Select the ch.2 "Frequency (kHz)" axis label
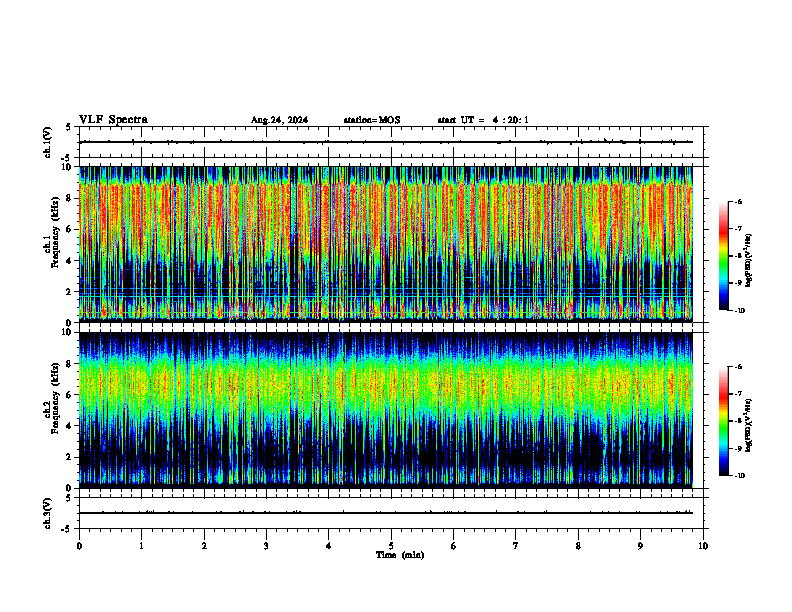This screenshot has height=612, width=792. (x=55, y=398)
